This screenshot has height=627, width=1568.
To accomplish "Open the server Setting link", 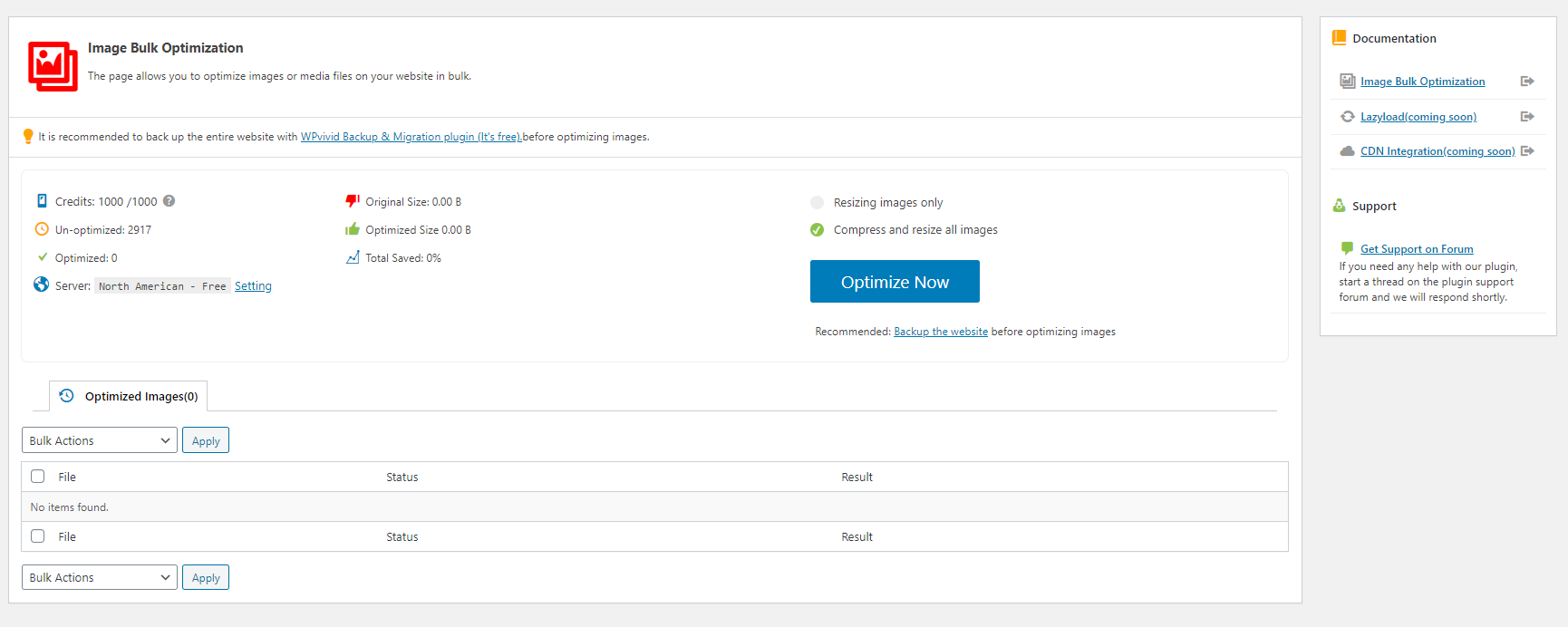I will point(253,286).
